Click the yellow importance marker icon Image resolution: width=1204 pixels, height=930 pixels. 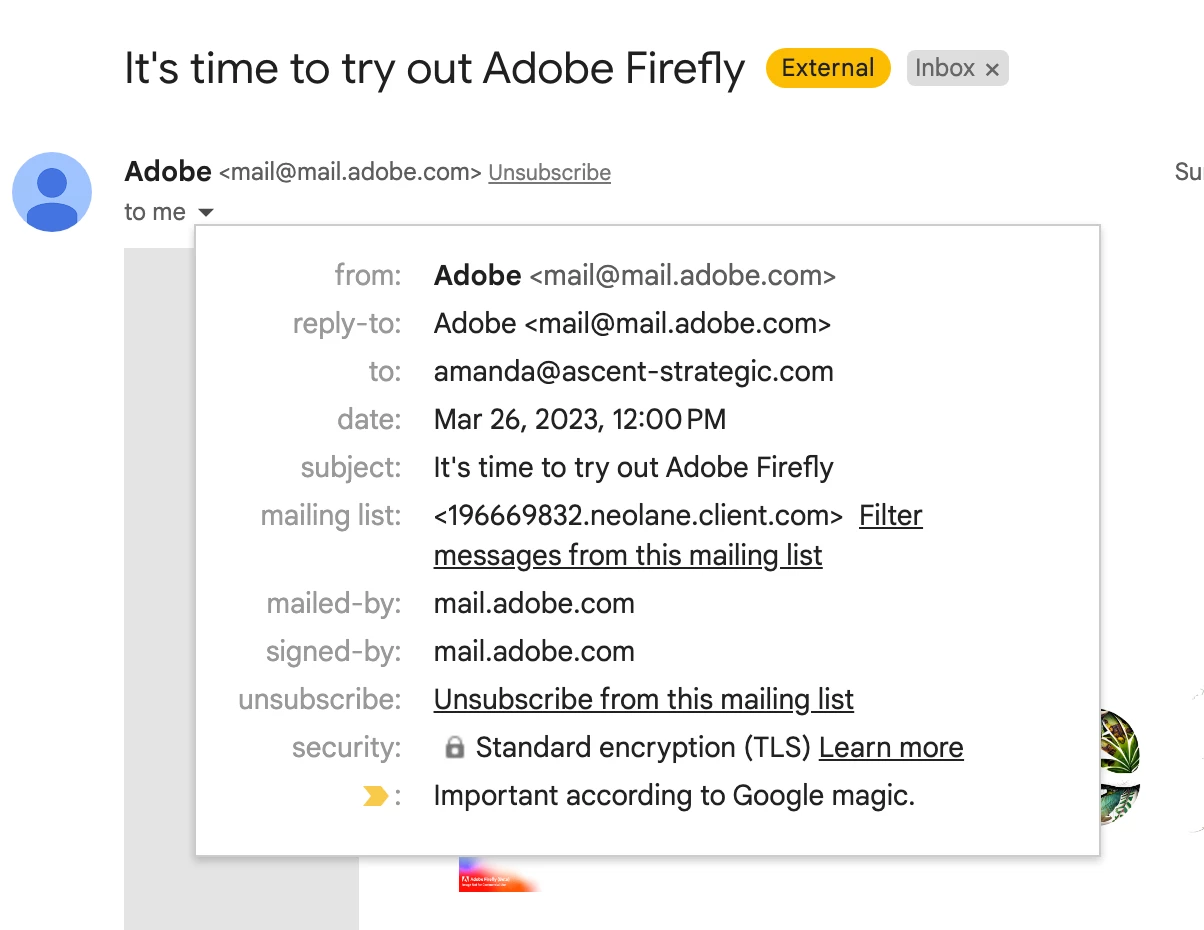point(374,797)
